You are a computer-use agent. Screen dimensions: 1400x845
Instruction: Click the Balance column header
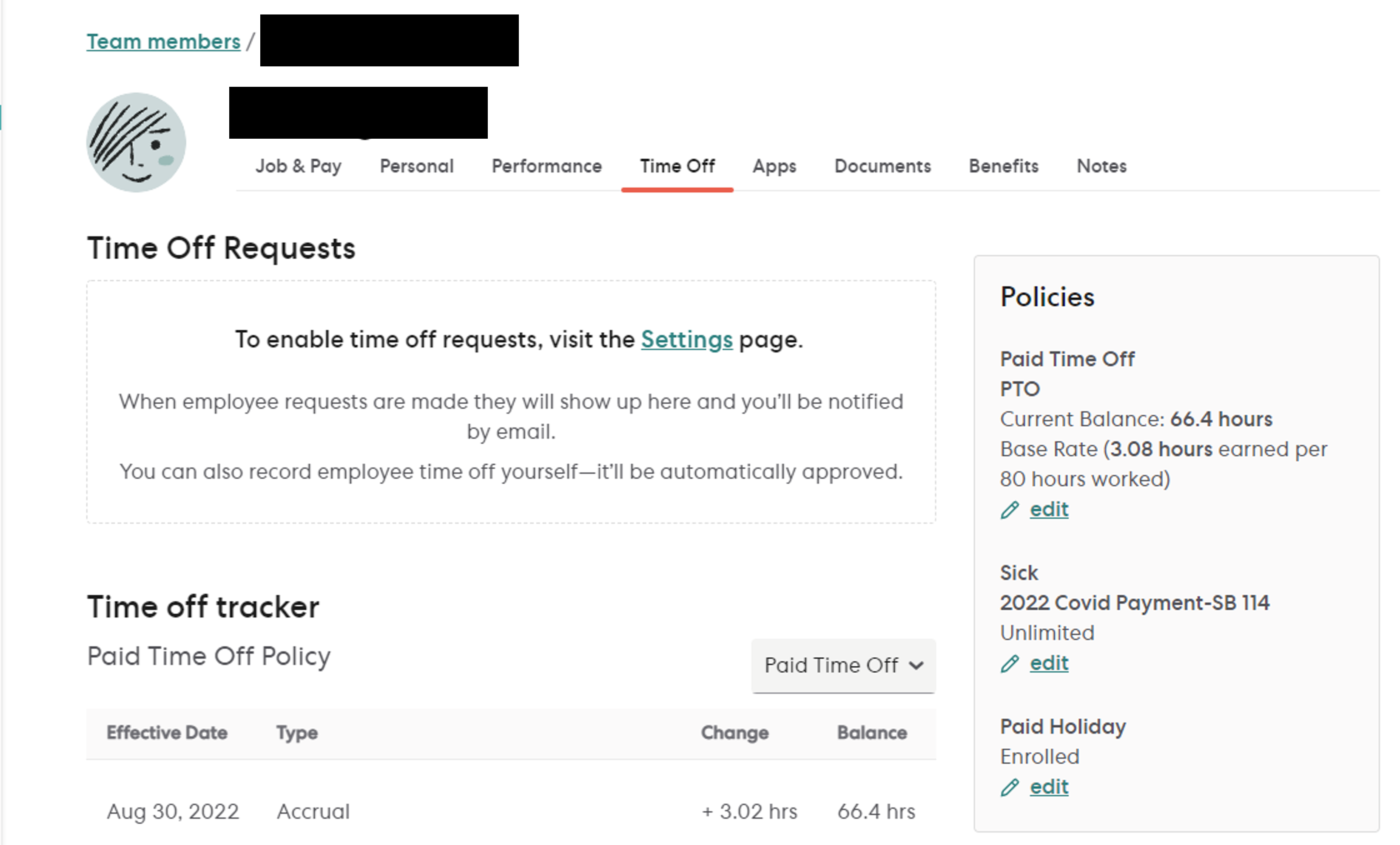pyautogui.click(x=871, y=733)
